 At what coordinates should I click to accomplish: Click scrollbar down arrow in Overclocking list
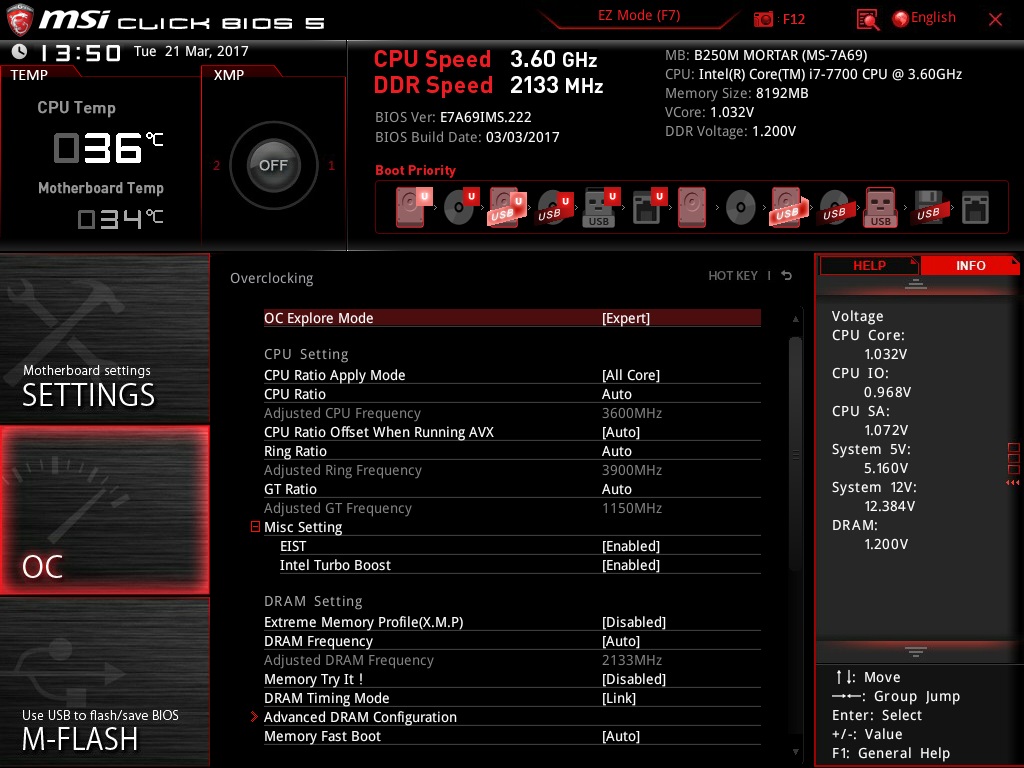(x=795, y=752)
